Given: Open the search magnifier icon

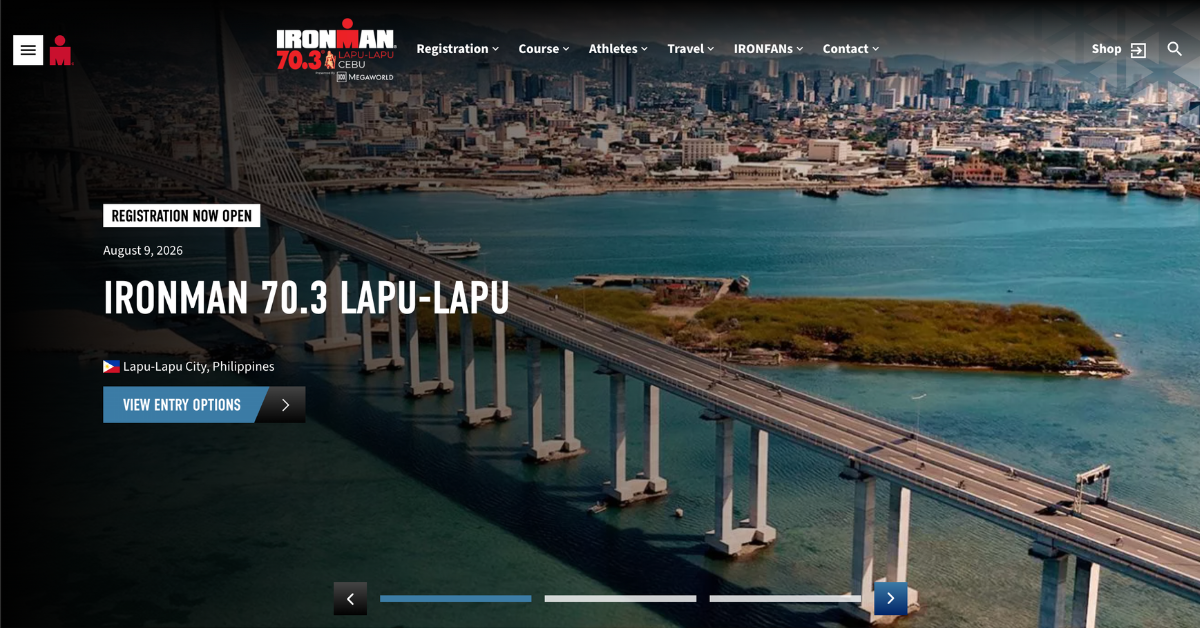Looking at the screenshot, I should [1175, 49].
